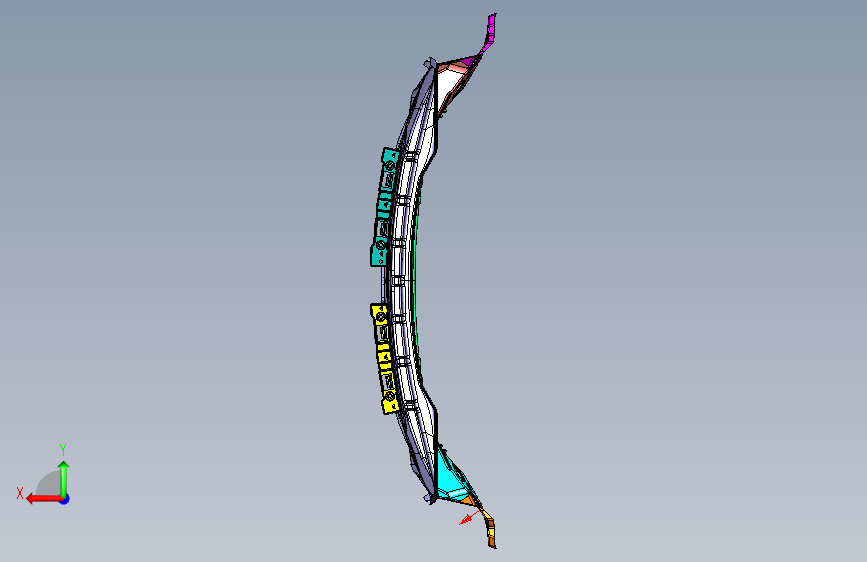Click the green "Y" axis label
This screenshot has height=562, width=867.
point(63,449)
